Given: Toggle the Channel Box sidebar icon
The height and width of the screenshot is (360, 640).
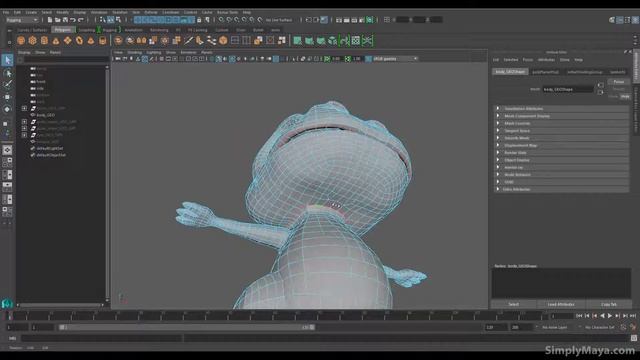Looking at the screenshot, I should tap(635, 20).
